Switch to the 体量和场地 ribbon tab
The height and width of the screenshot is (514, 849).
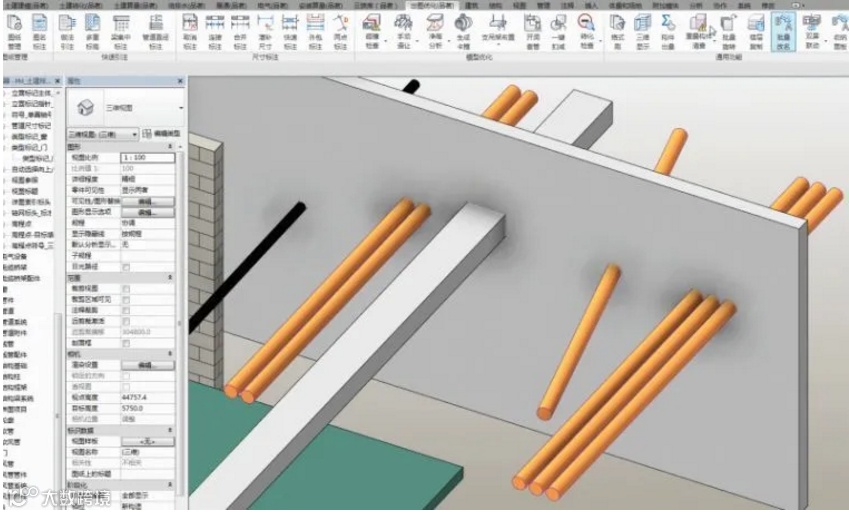coord(624,5)
